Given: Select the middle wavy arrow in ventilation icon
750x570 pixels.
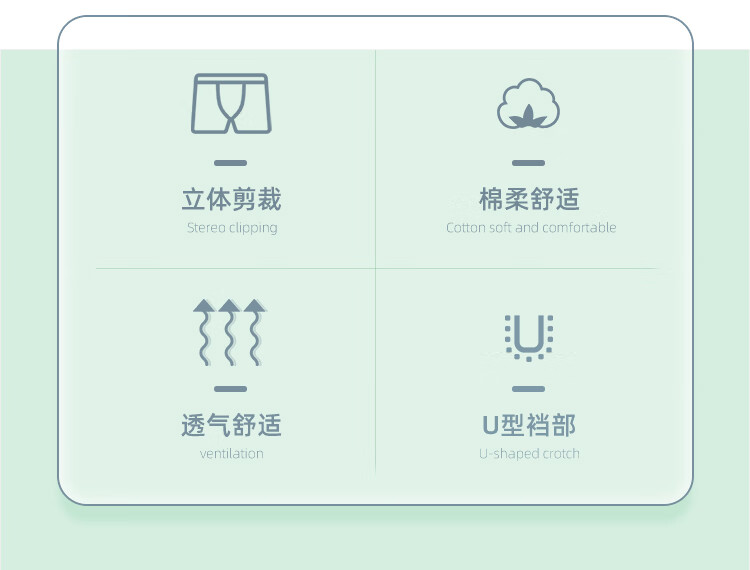Looking at the screenshot, I should click(x=230, y=331).
